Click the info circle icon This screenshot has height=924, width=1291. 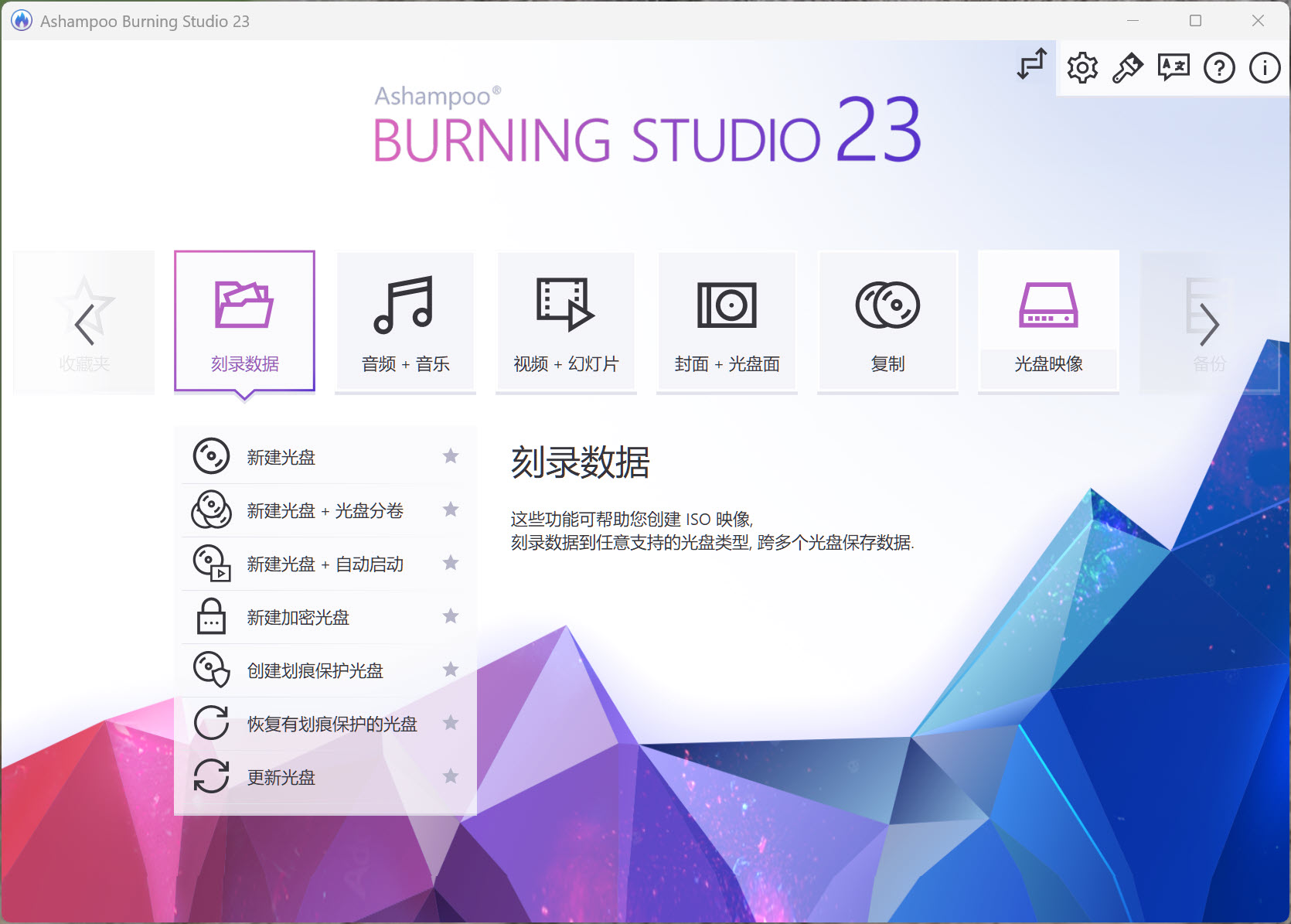tap(1265, 68)
